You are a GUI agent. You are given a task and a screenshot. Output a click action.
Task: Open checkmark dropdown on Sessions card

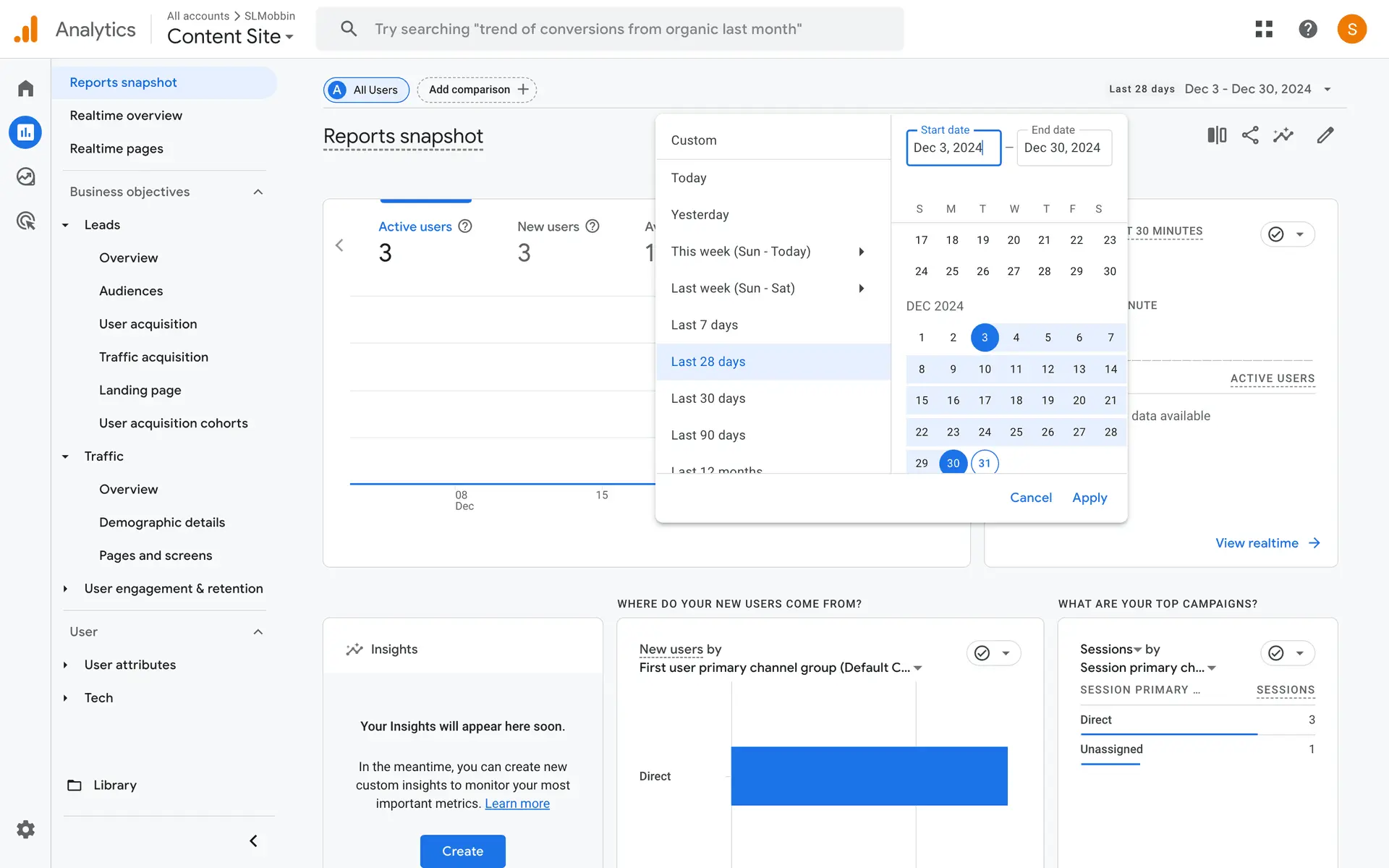[x=1287, y=653]
